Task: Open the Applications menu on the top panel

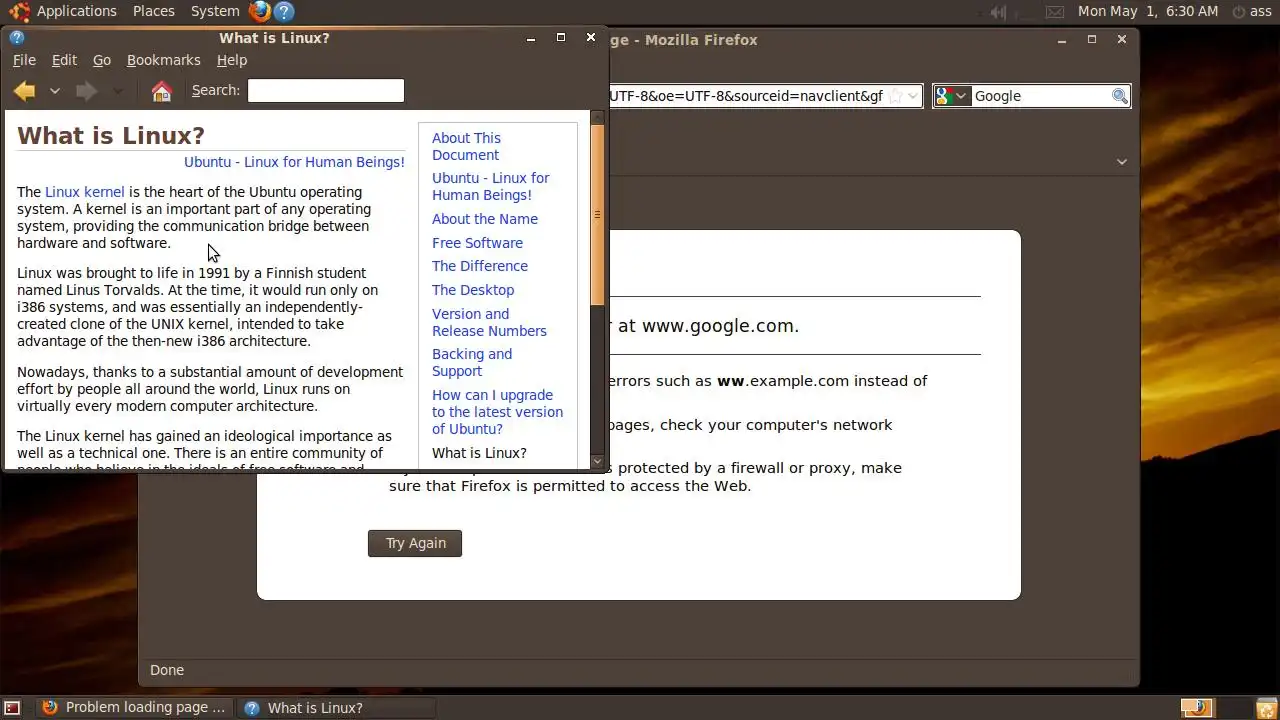Action: click(x=77, y=11)
